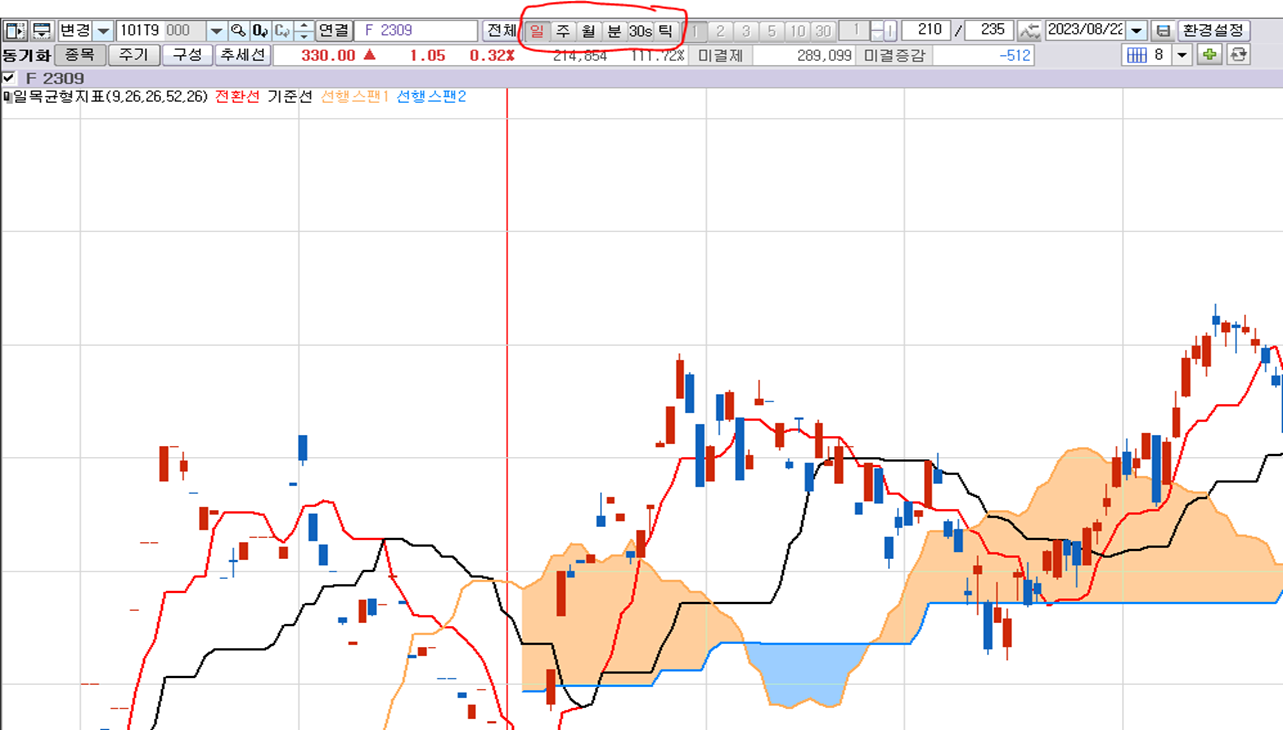Click the 0.32% change rate value

[492, 56]
